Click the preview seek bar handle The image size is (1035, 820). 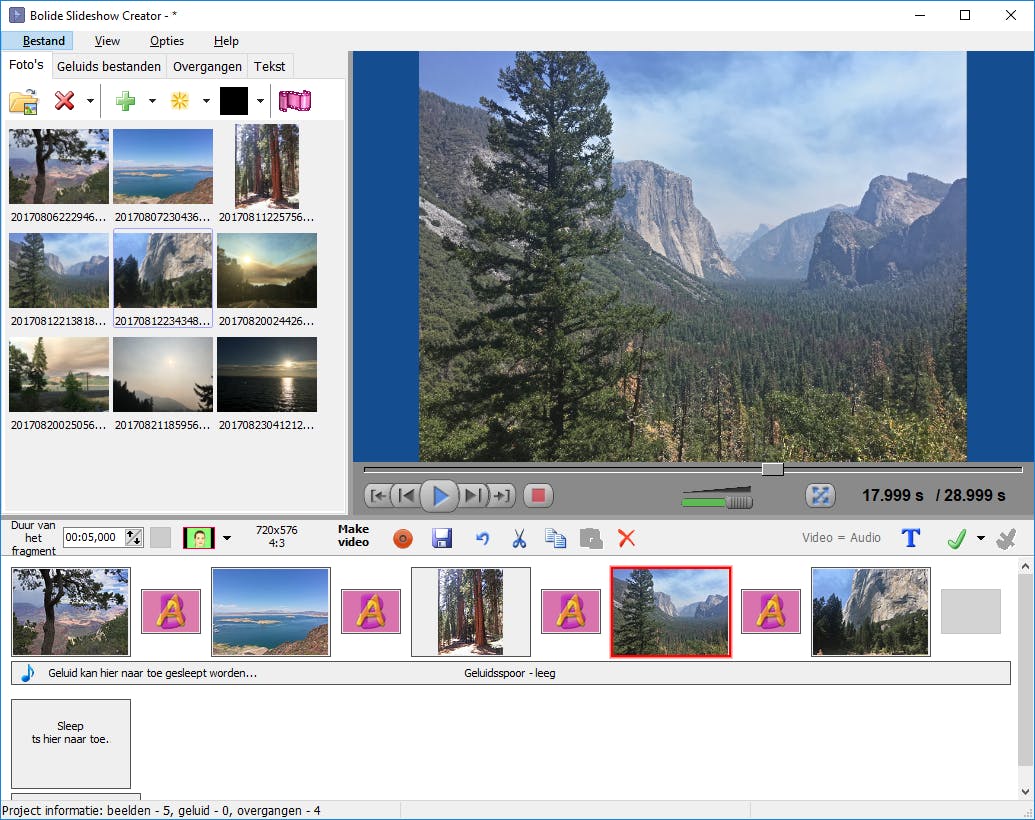click(x=772, y=469)
